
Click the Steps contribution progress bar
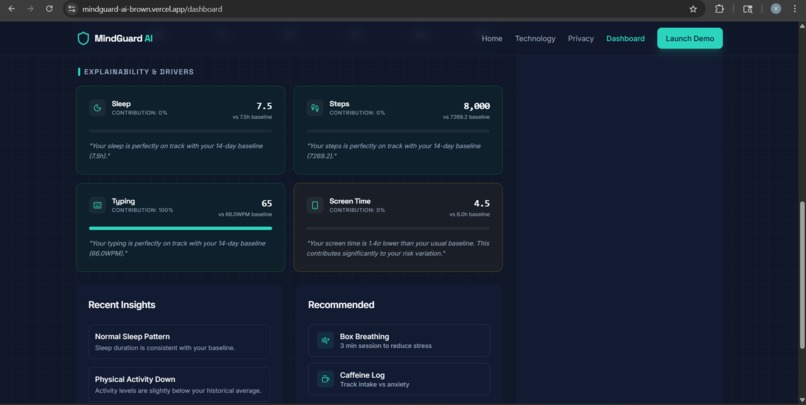tap(398, 131)
